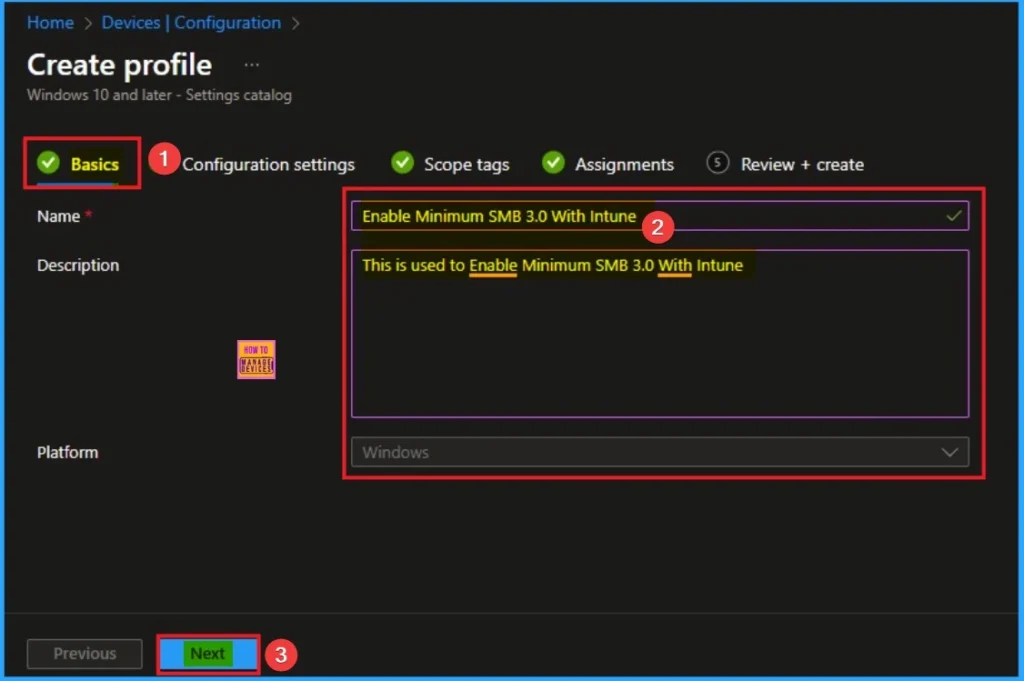Open the Scope tags tab
This screenshot has height=681, width=1024.
pos(466,165)
